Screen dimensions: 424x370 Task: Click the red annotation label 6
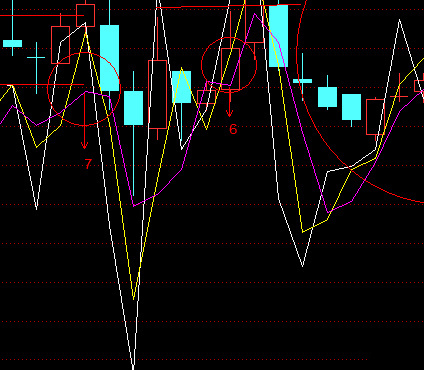click(x=233, y=129)
